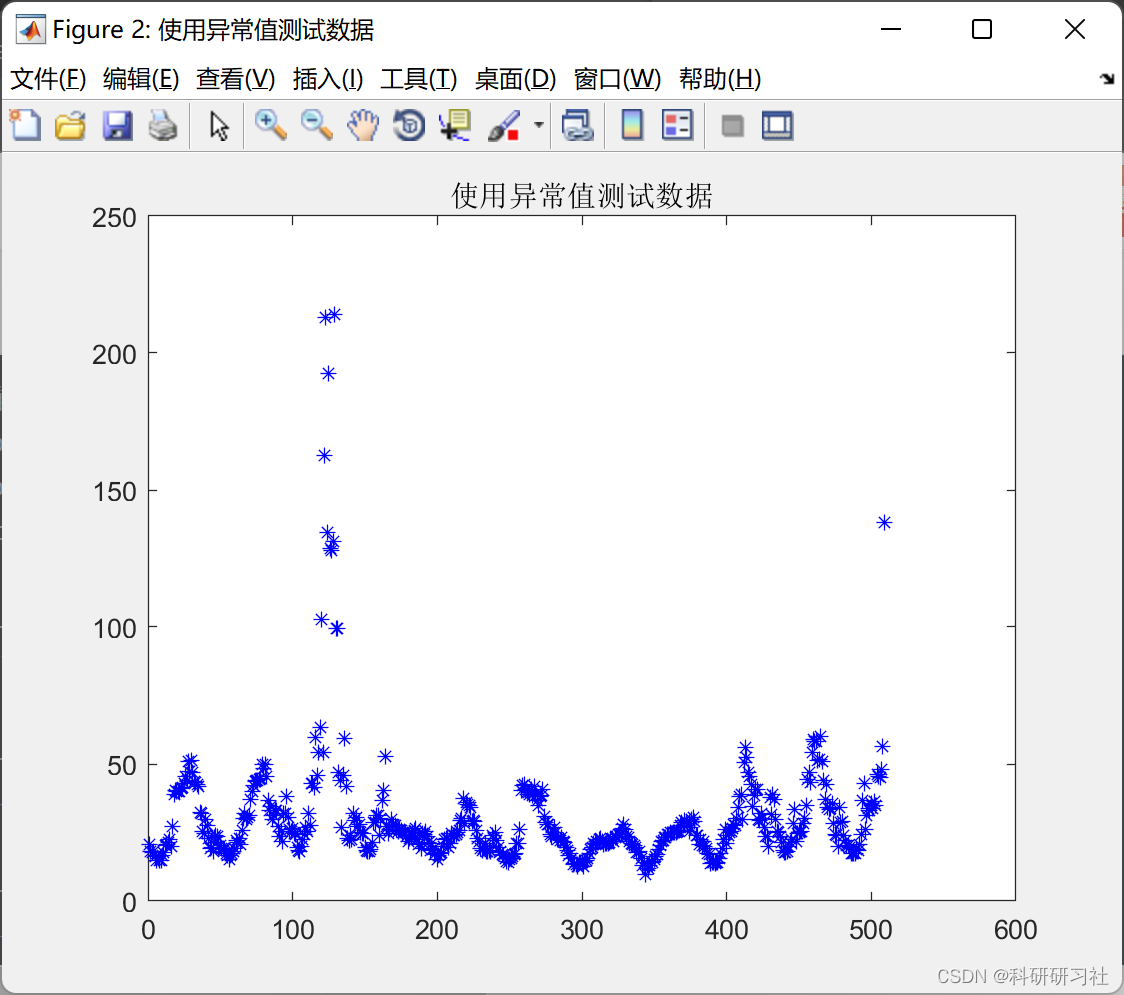Open the 帮助(H) menu
Image resolution: width=1124 pixels, height=995 pixels.
(x=720, y=79)
